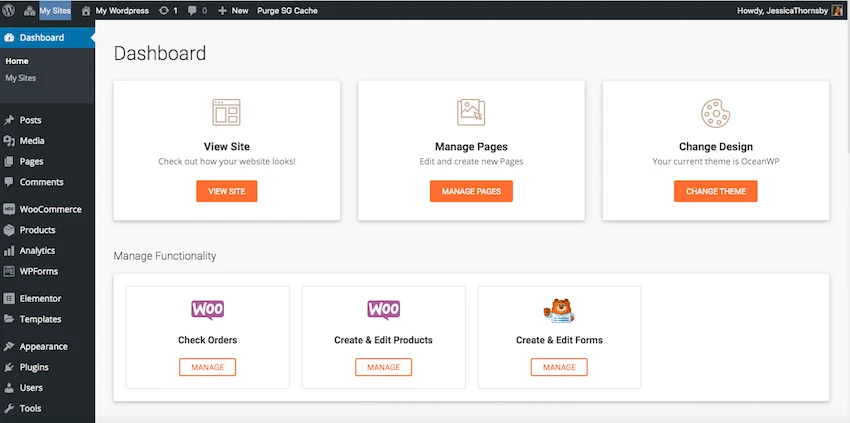Click the updates count 1
Viewport: 850px width, 423px height.
pyautogui.click(x=175, y=11)
